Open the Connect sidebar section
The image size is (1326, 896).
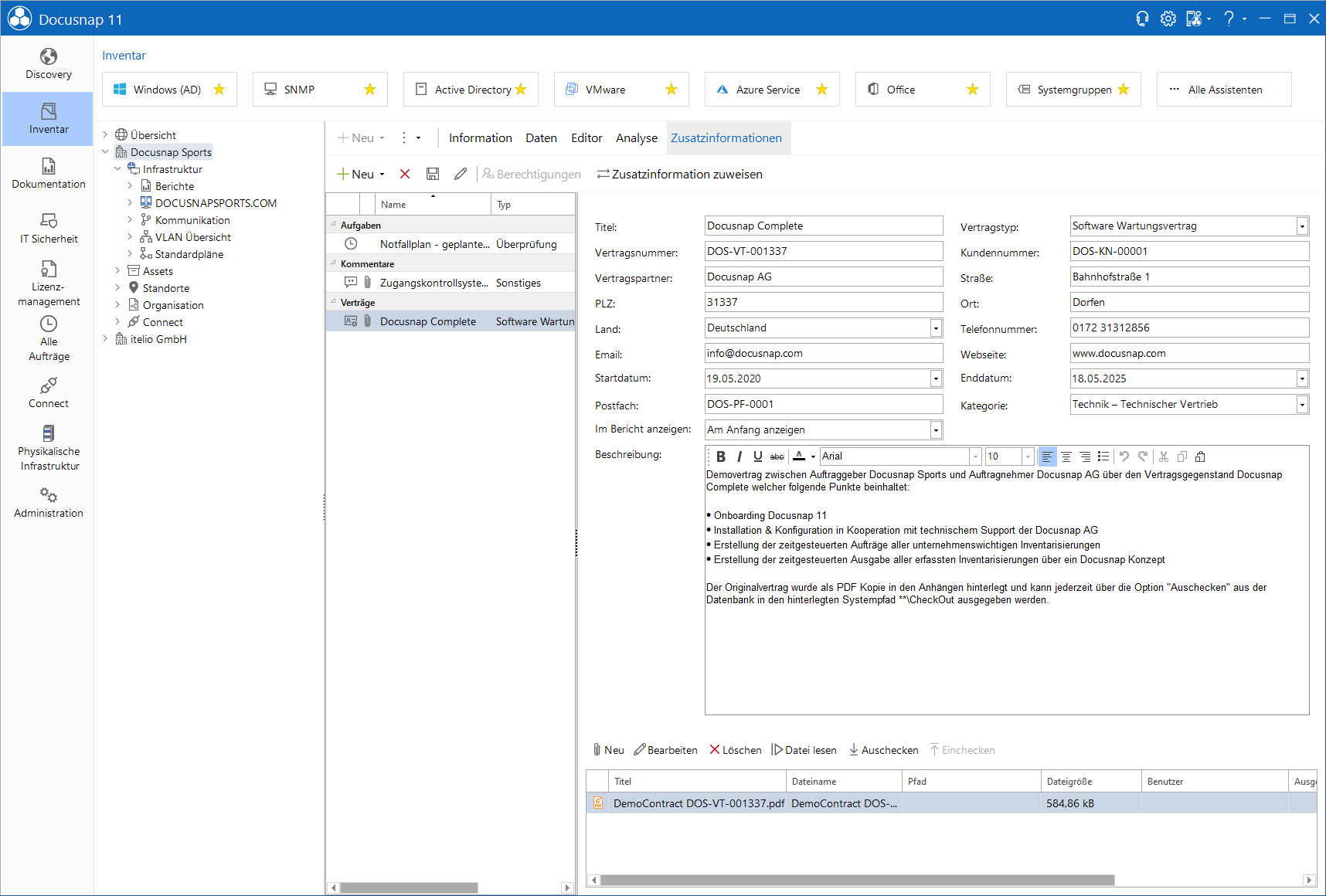pyautogui.click(x=48, y=393)
